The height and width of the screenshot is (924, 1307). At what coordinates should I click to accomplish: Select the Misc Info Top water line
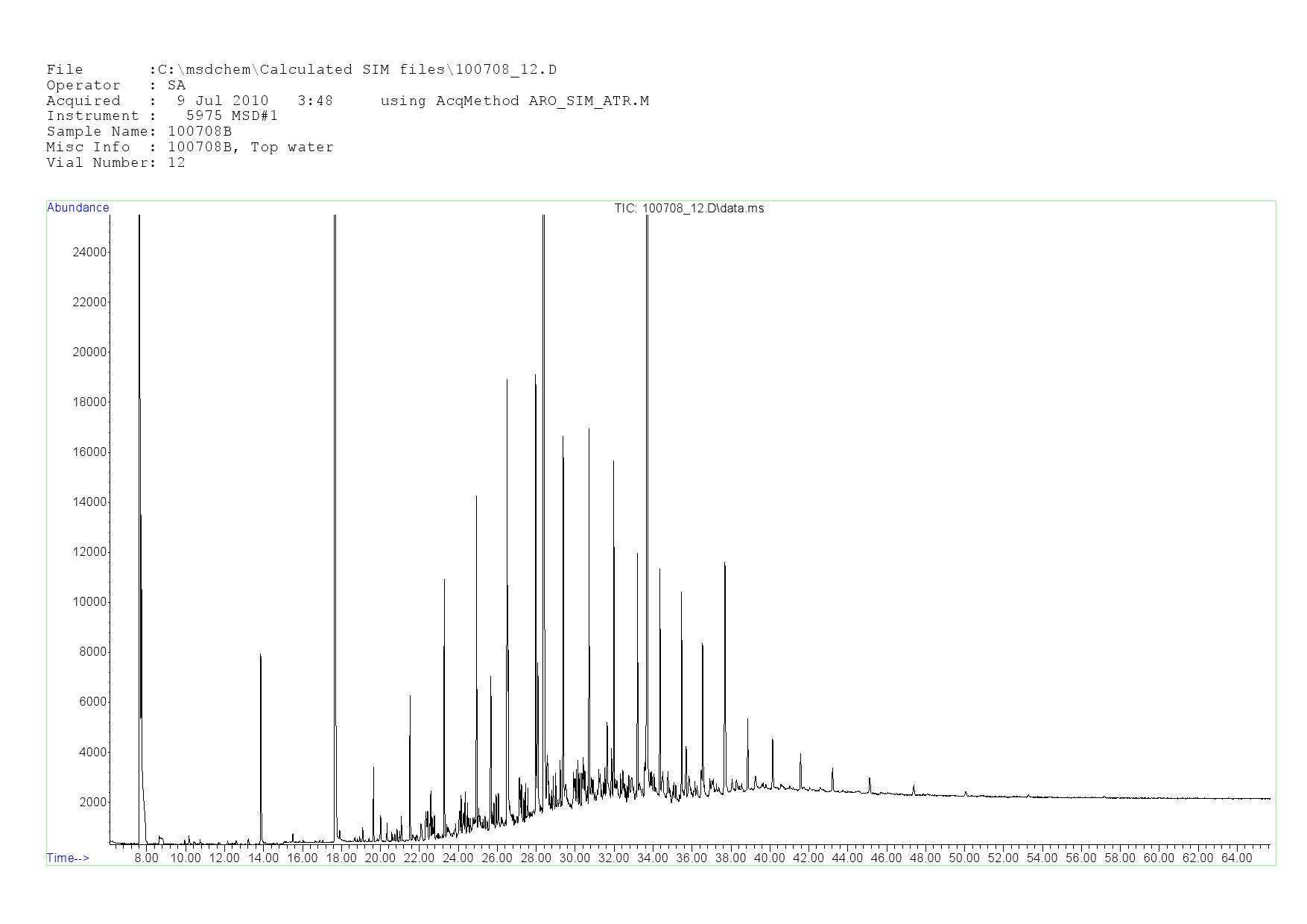[189, 148]
